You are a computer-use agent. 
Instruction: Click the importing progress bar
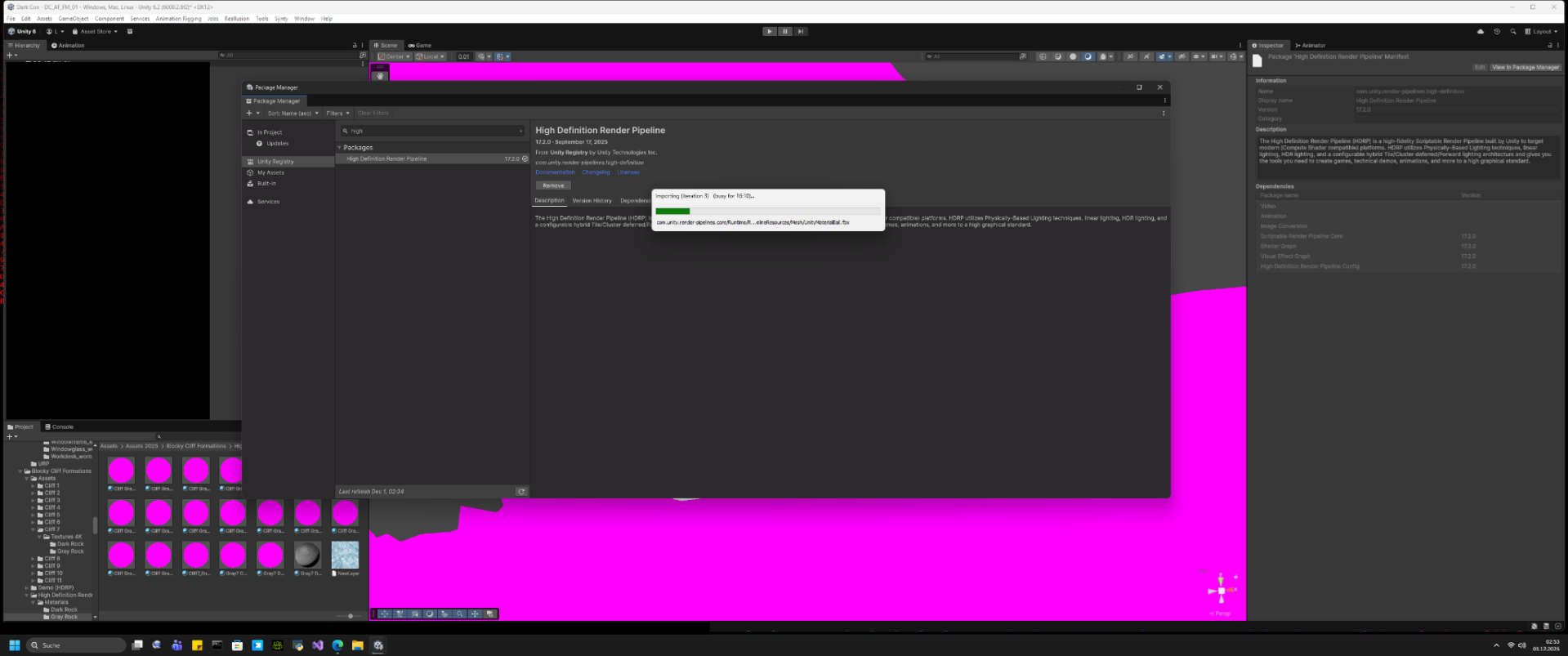click(x=768, y=211)
